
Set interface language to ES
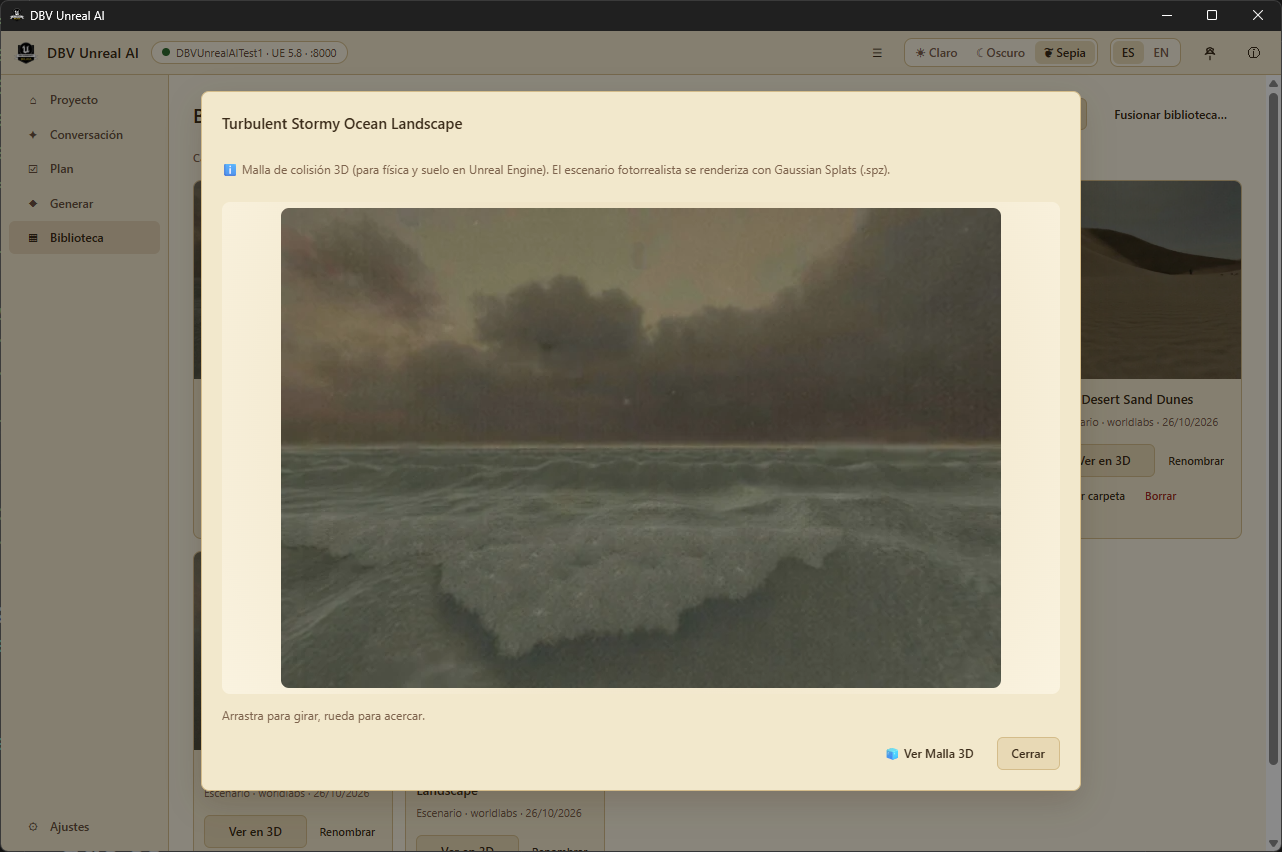(x=1128, y=53)
